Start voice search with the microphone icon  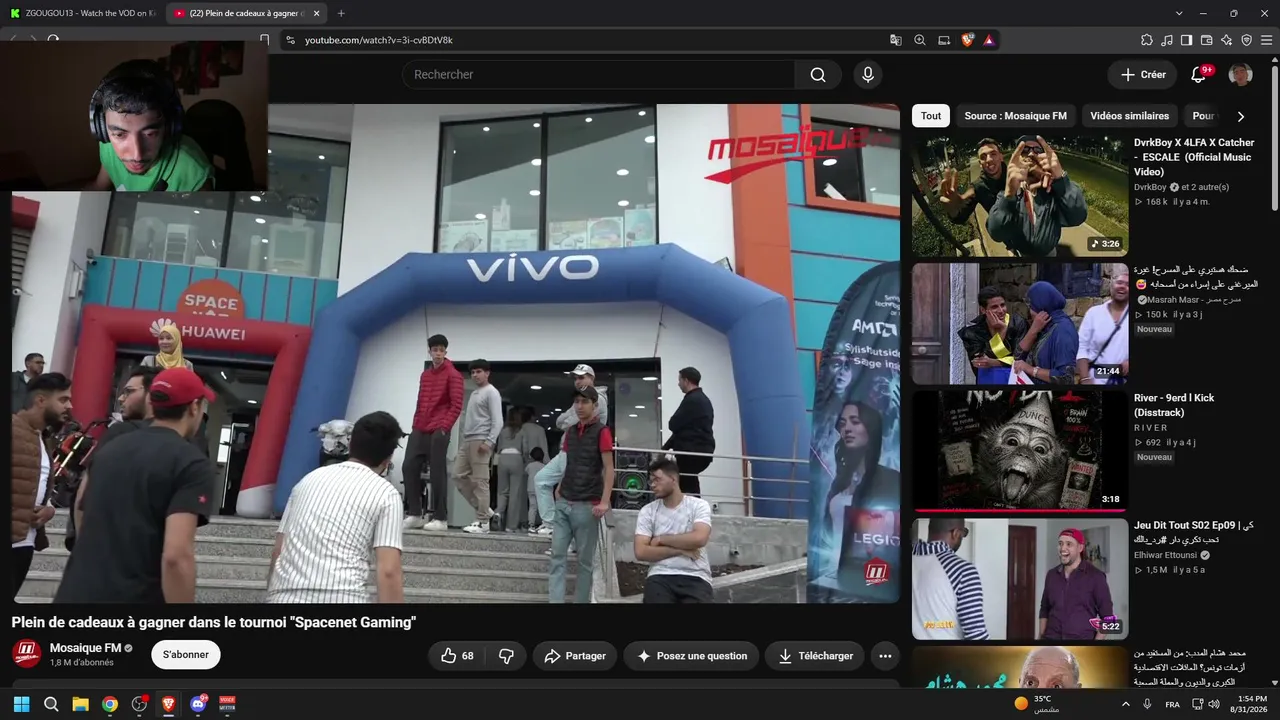click(x=868, y=75)
